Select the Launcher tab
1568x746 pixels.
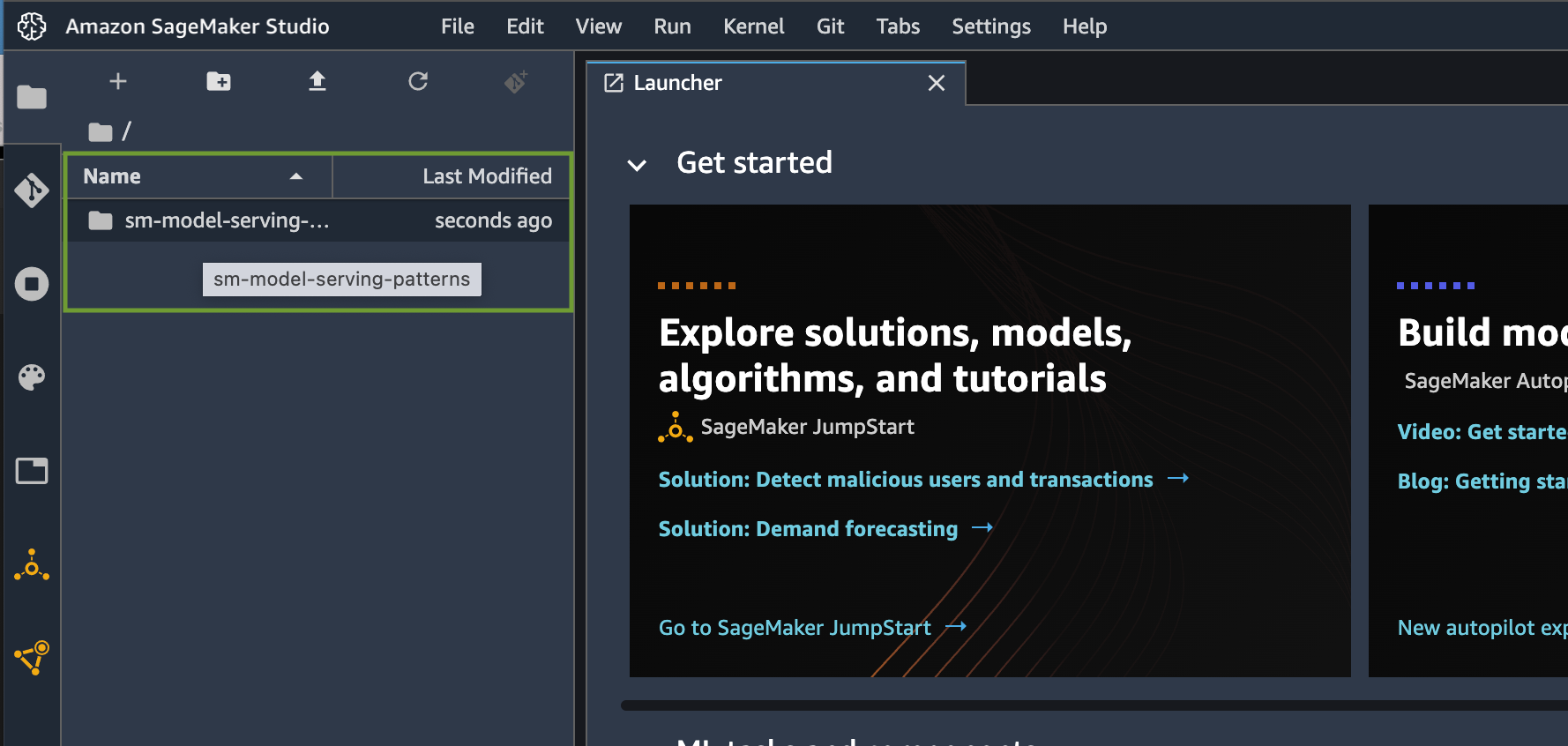pyautogui.click(x=776, y=83)
